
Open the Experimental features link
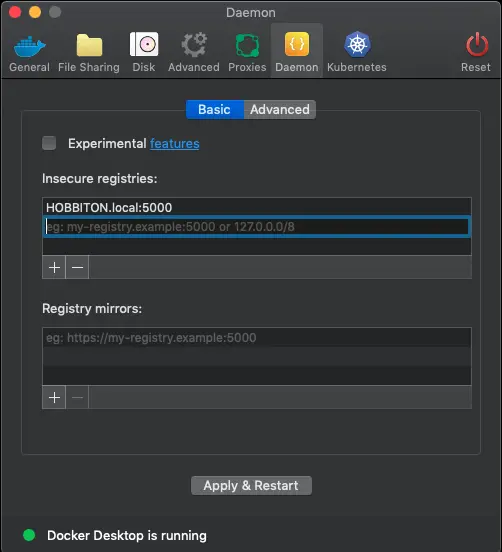[175, 144]
